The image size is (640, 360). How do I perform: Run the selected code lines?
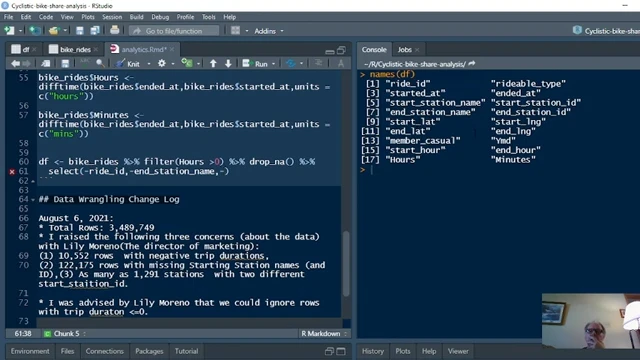[255, 64]
